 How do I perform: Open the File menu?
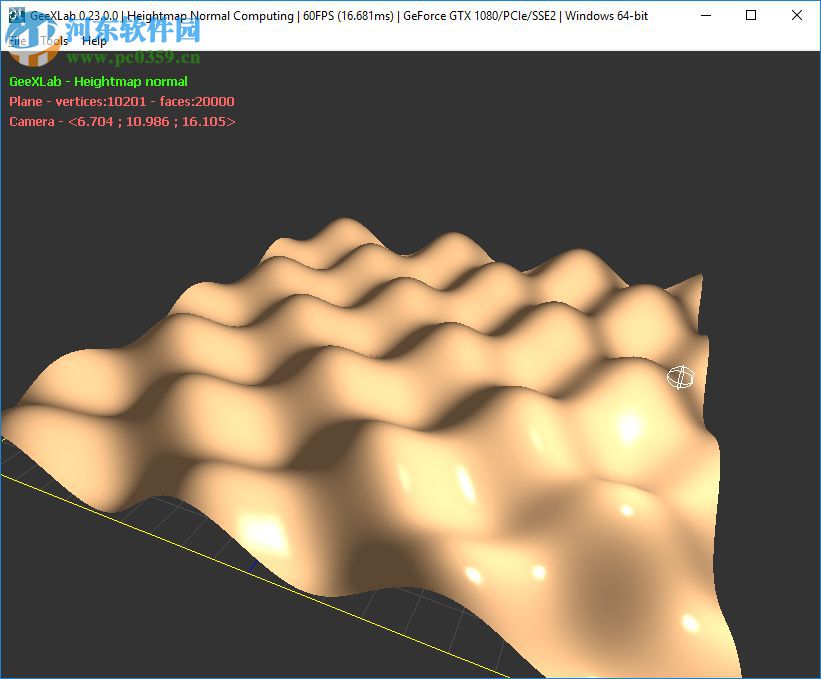click(x=16, y=40)
